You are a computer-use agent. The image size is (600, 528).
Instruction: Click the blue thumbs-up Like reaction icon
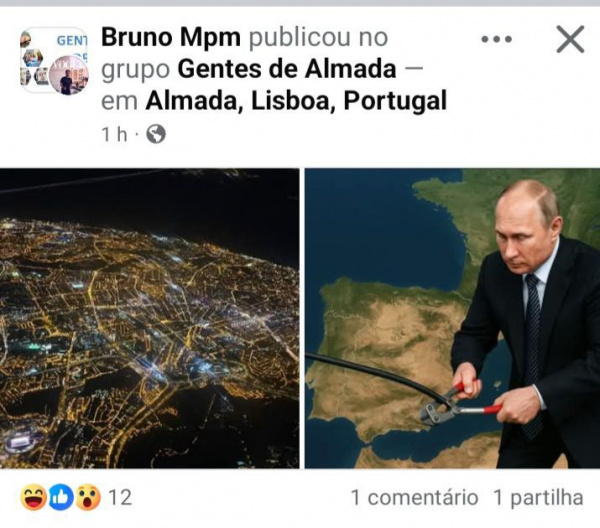61,497
